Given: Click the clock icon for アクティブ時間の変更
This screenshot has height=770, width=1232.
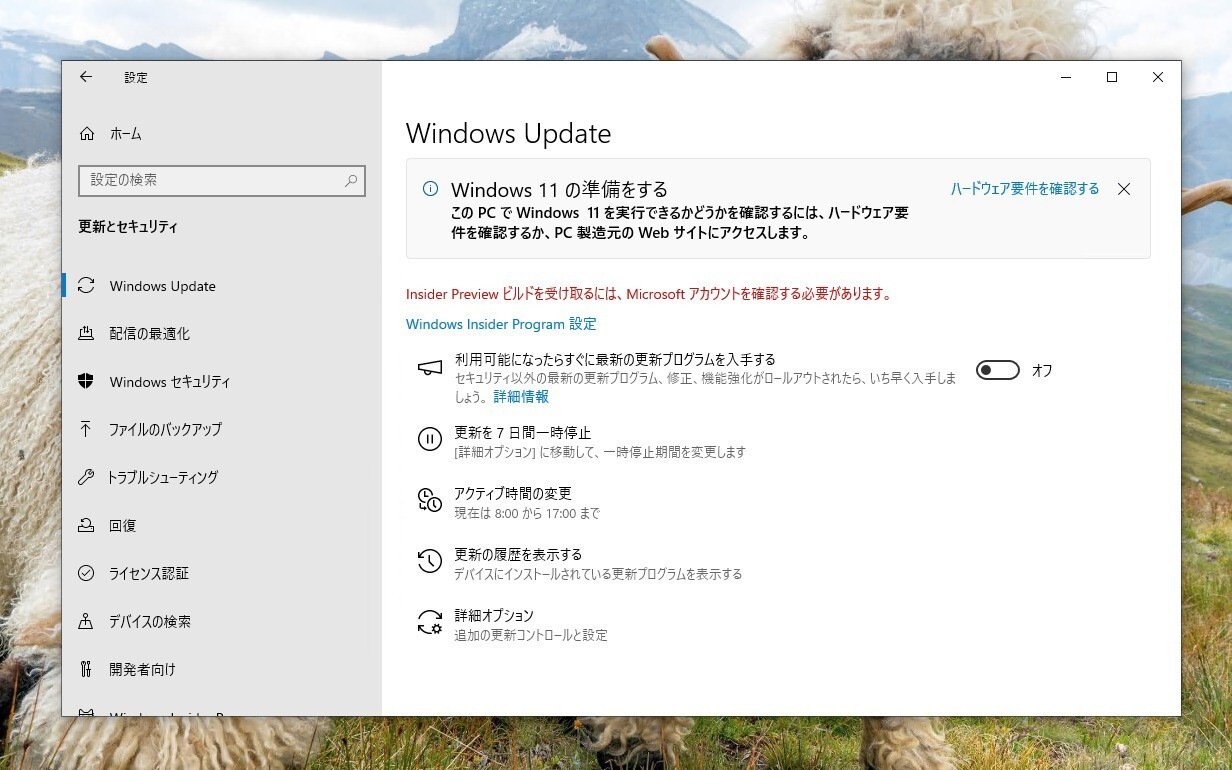Looking at the screenshot, I should [429, 500].
